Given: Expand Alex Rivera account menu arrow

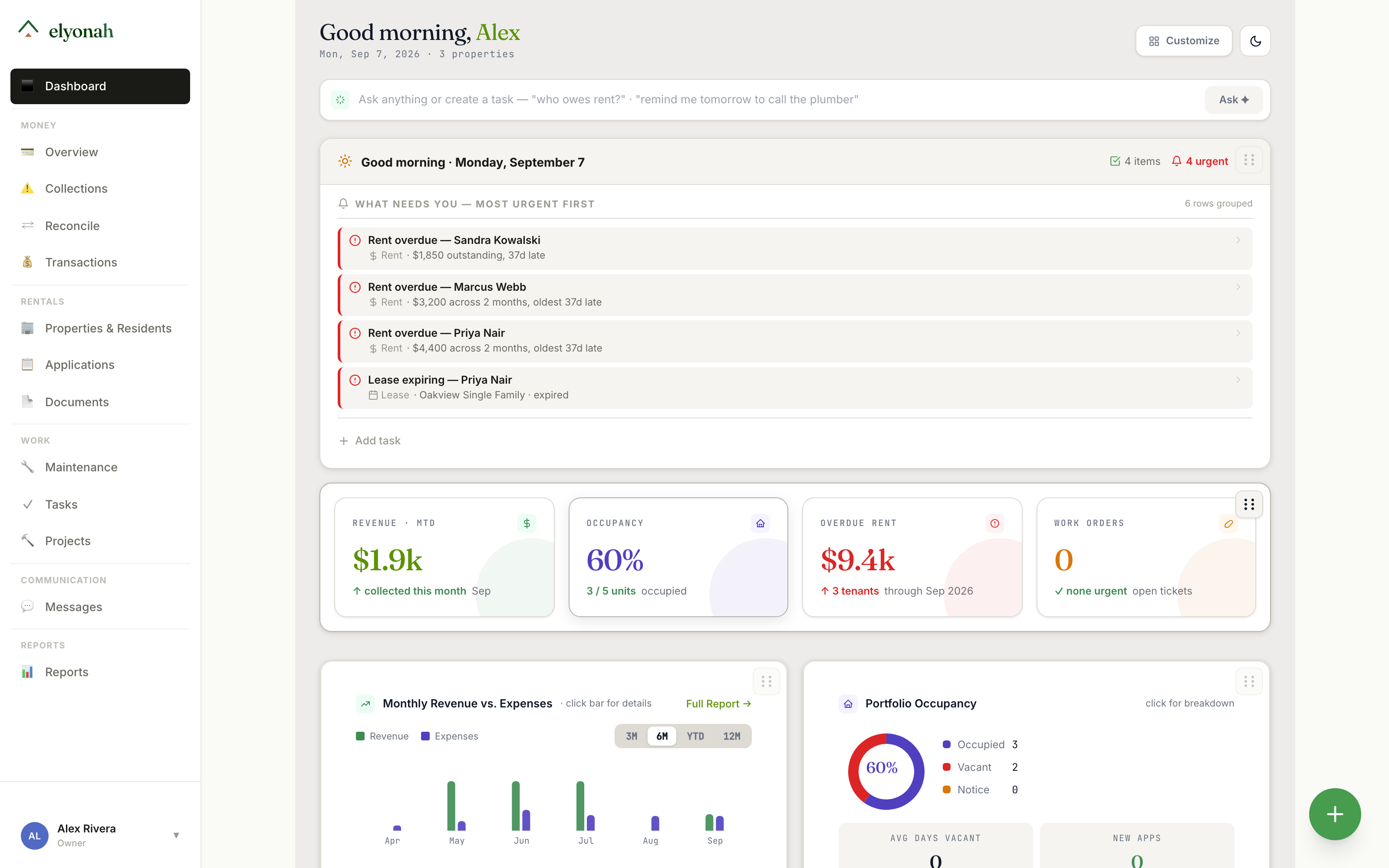Looking at the screenshot, I should [176, 835].
